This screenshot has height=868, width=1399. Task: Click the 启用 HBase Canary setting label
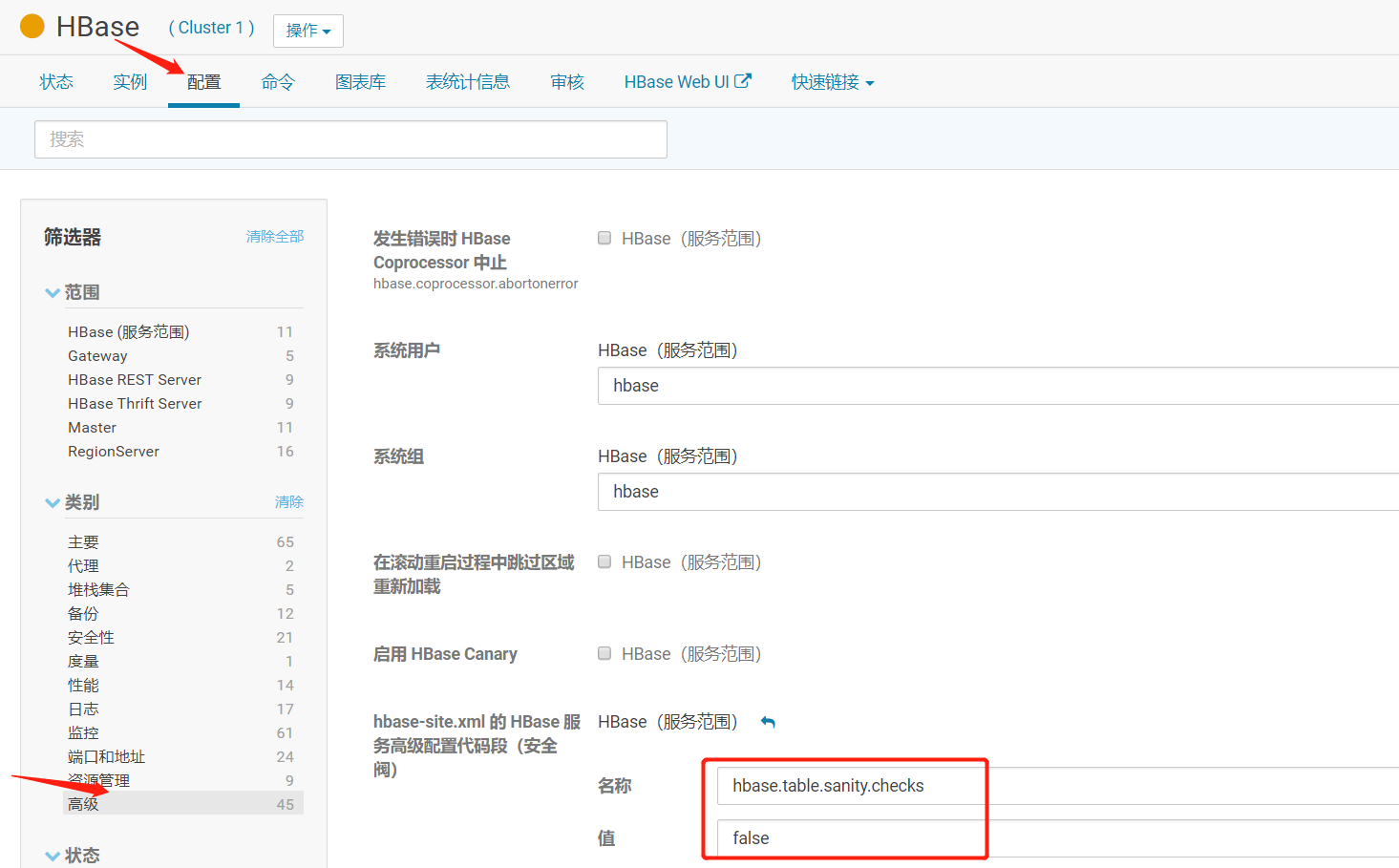click(x=445, y=654)
